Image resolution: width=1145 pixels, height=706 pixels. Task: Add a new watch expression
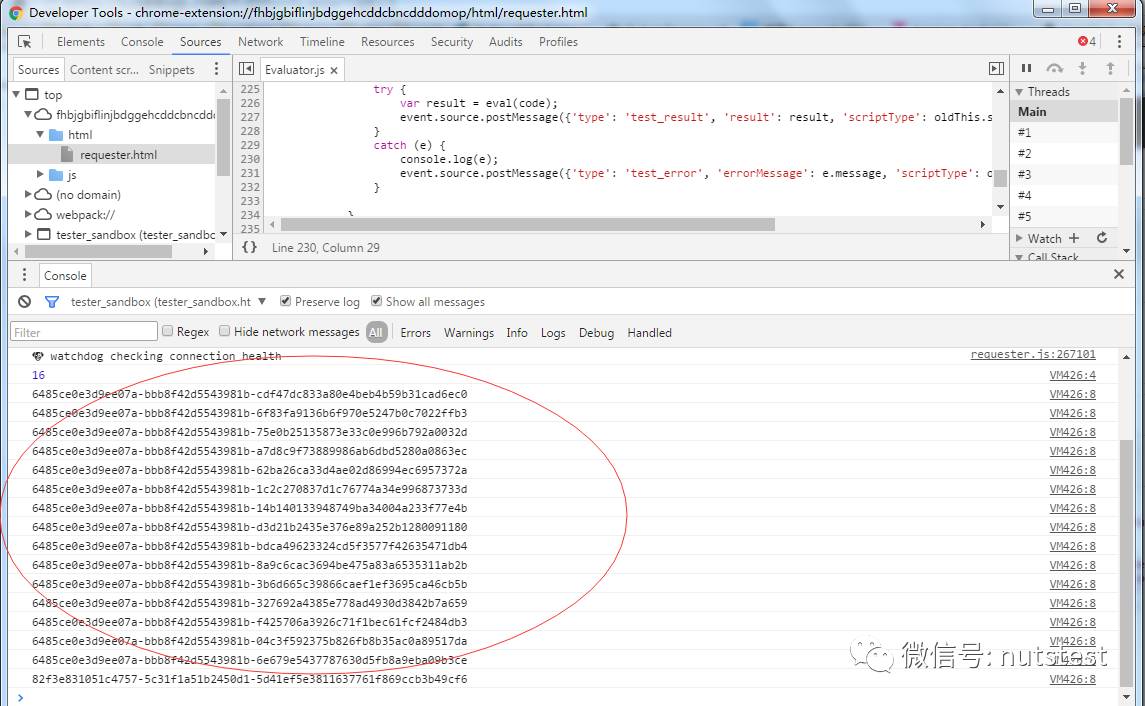point(1073,238)
